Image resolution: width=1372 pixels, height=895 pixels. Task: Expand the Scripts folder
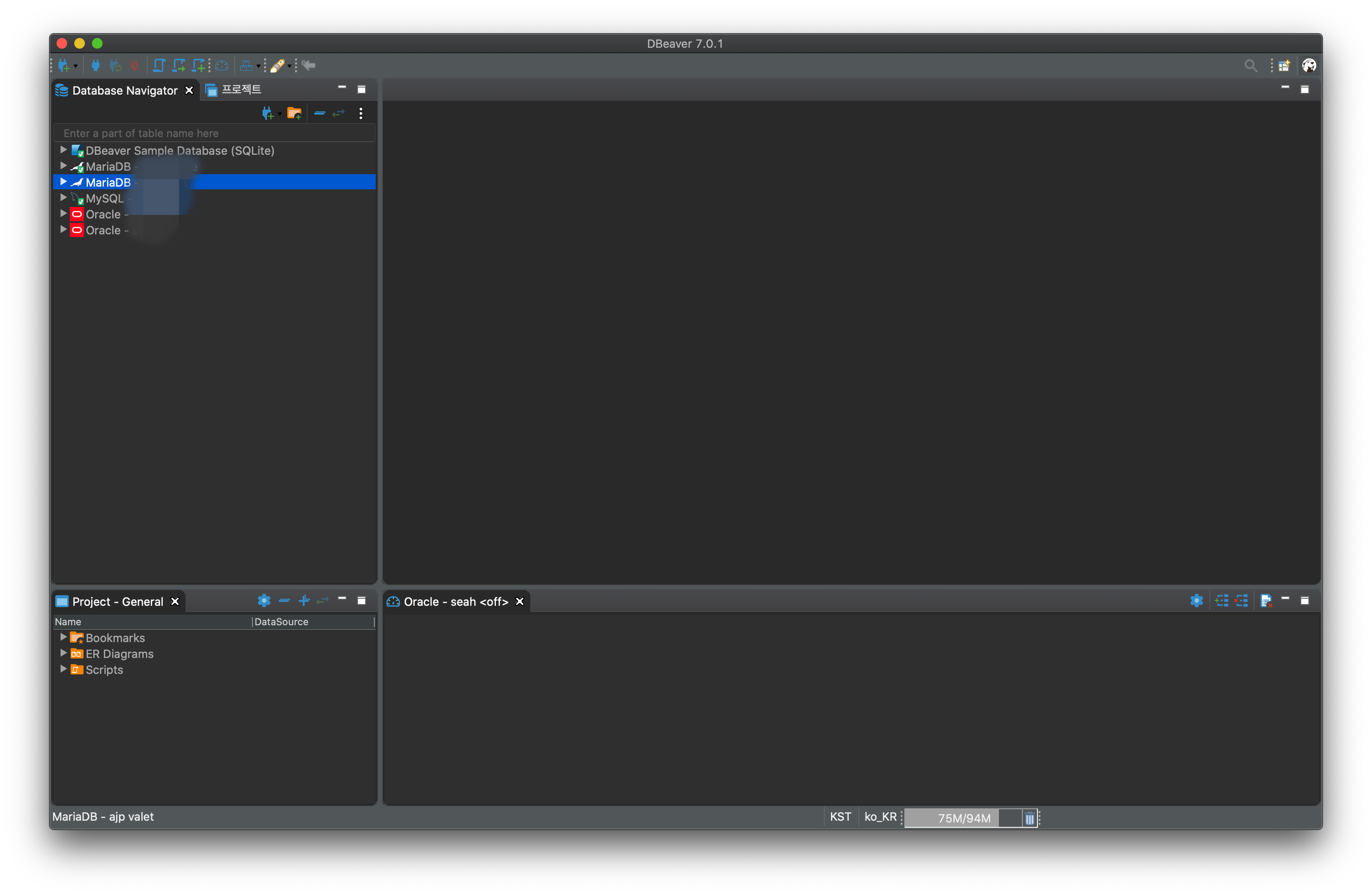tap(63, 669)
